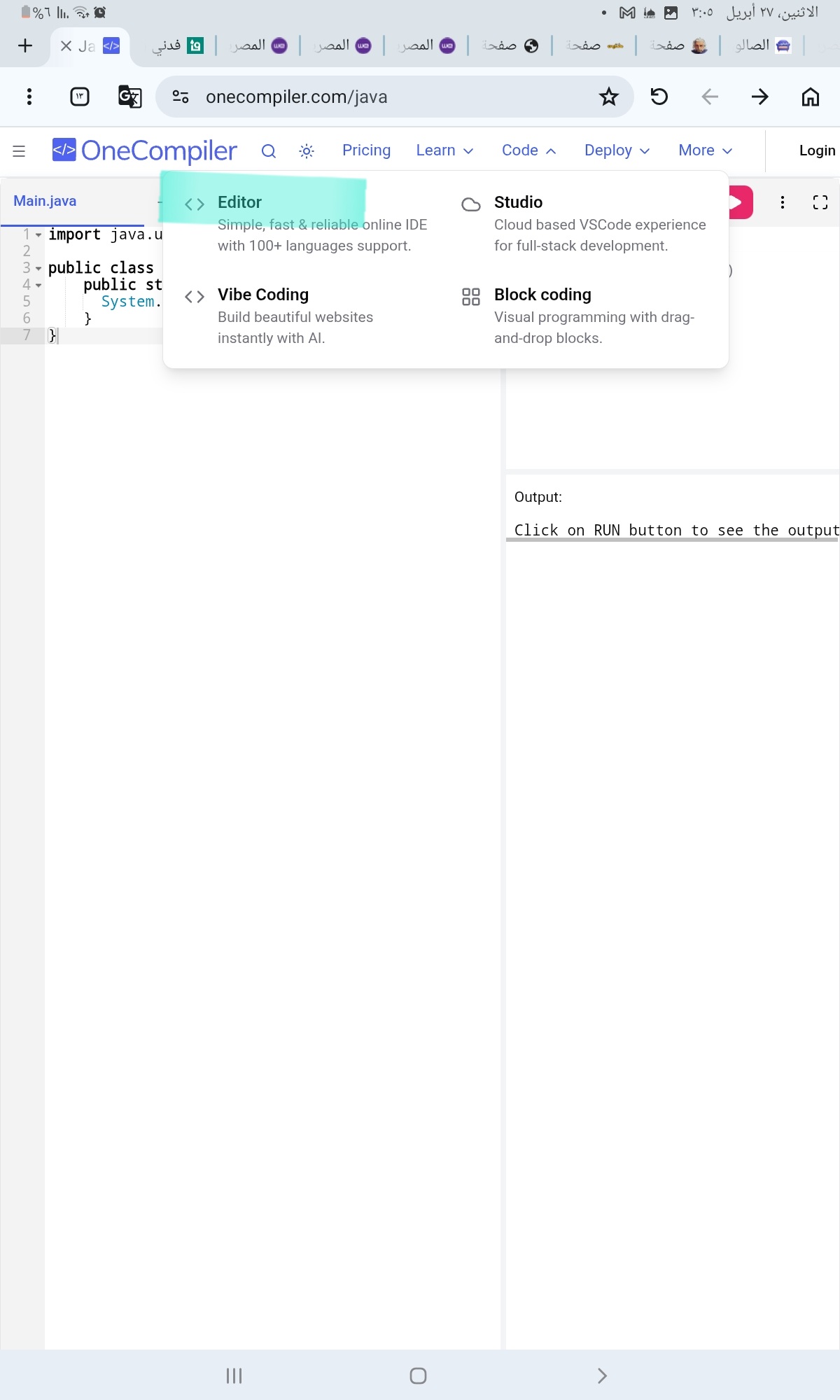Open browser home page
The height and width of the screenshot is (1400, 840).
pos(811,97)
